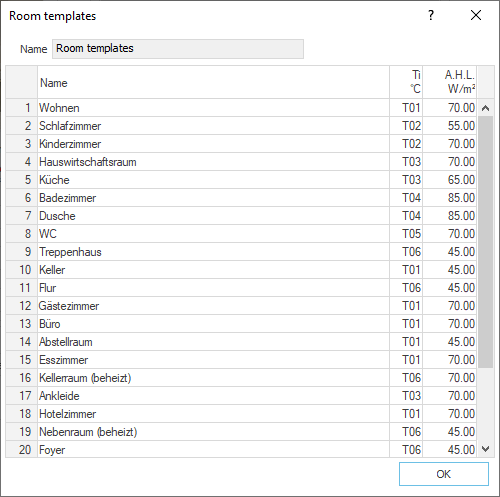This screenshot has height=497, width=500.
Task: Click the help question mark icon
Action: pyautogui.click(x=431, y=15)
